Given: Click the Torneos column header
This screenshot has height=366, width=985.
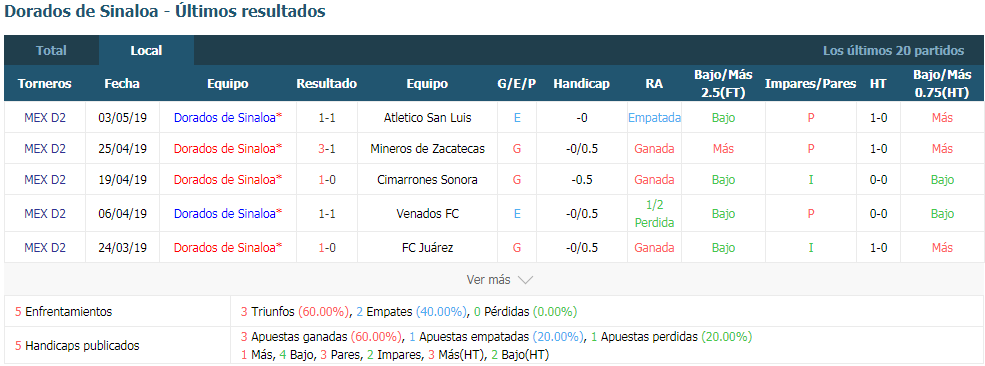Looking at the screenshot, I should pyautogui.click(x=45, y=83).
